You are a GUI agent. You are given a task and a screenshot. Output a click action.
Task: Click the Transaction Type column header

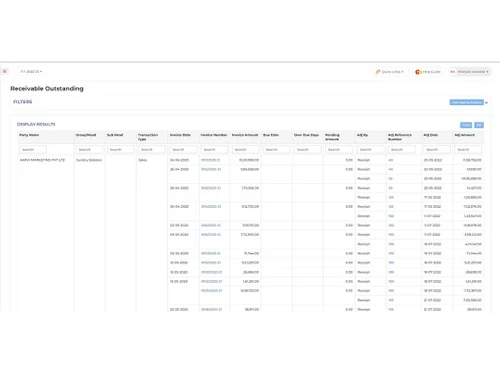coord(148,137)
